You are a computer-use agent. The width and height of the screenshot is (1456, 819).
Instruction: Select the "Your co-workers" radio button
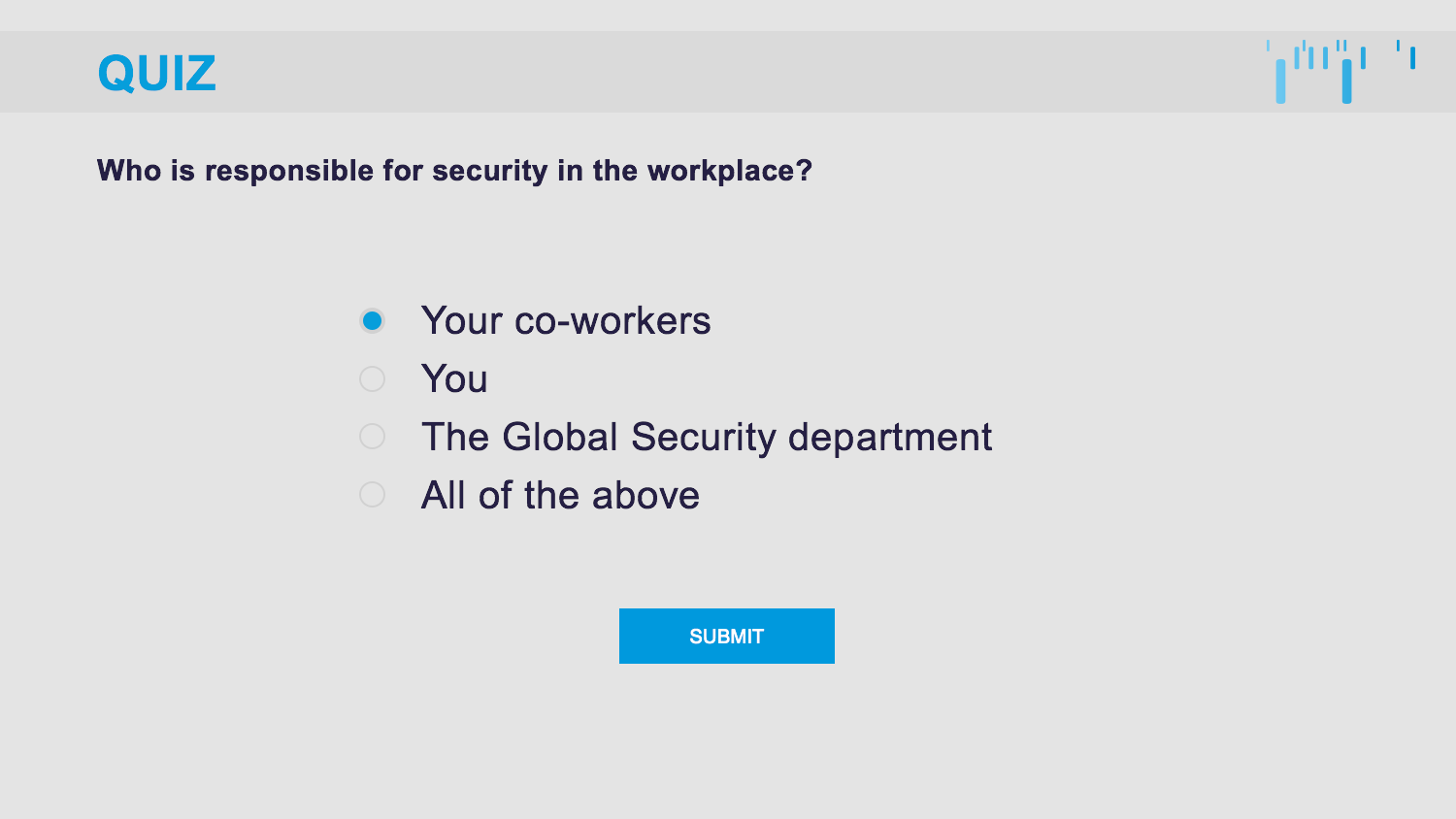click(x=372, y=320)
